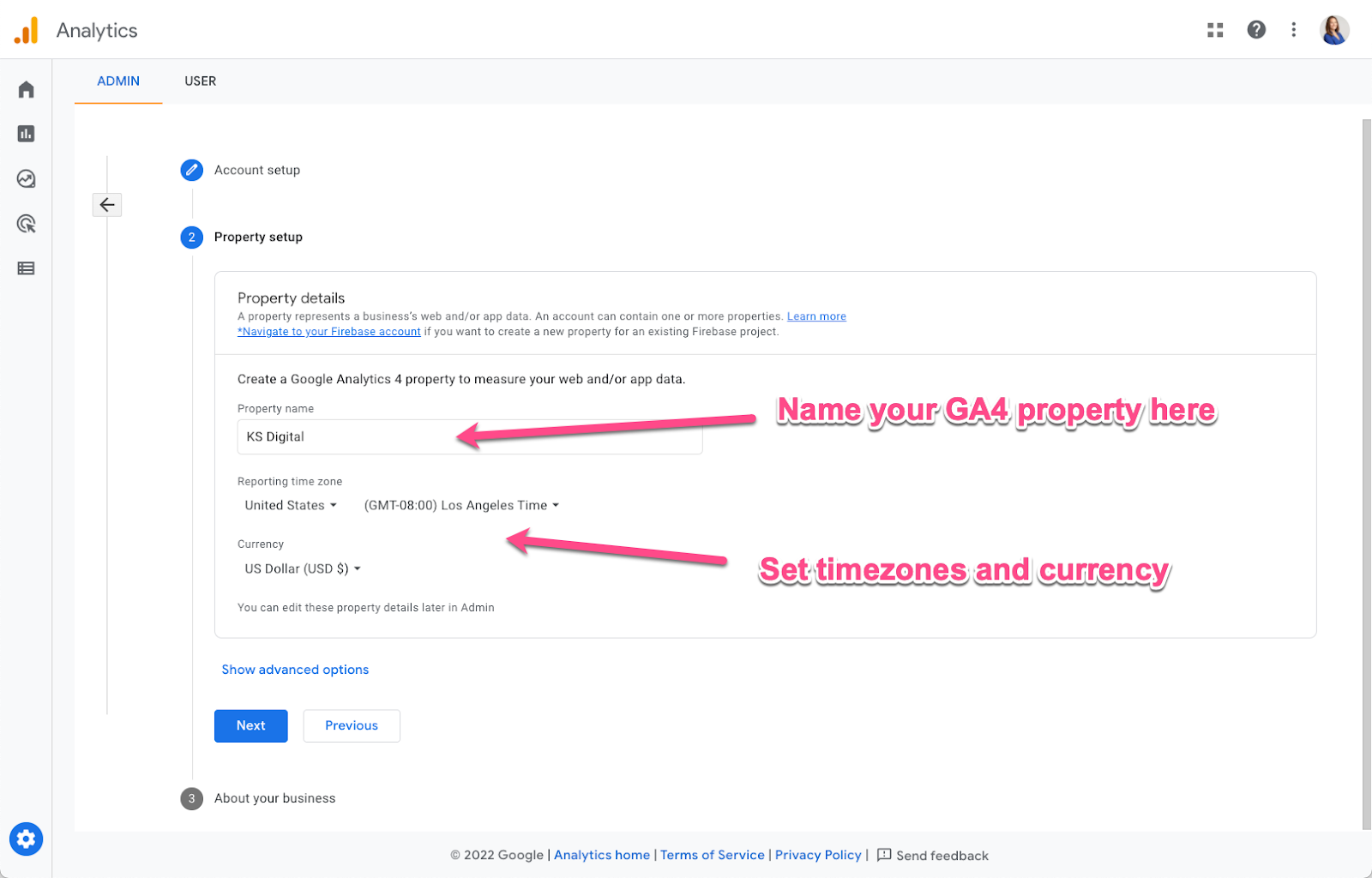Image resolution: width=1372 pixels, height=878 pixels.
Task: Follow Navigate to your Firebase account link
Action: pyautogui.click(x=329, y=332)
